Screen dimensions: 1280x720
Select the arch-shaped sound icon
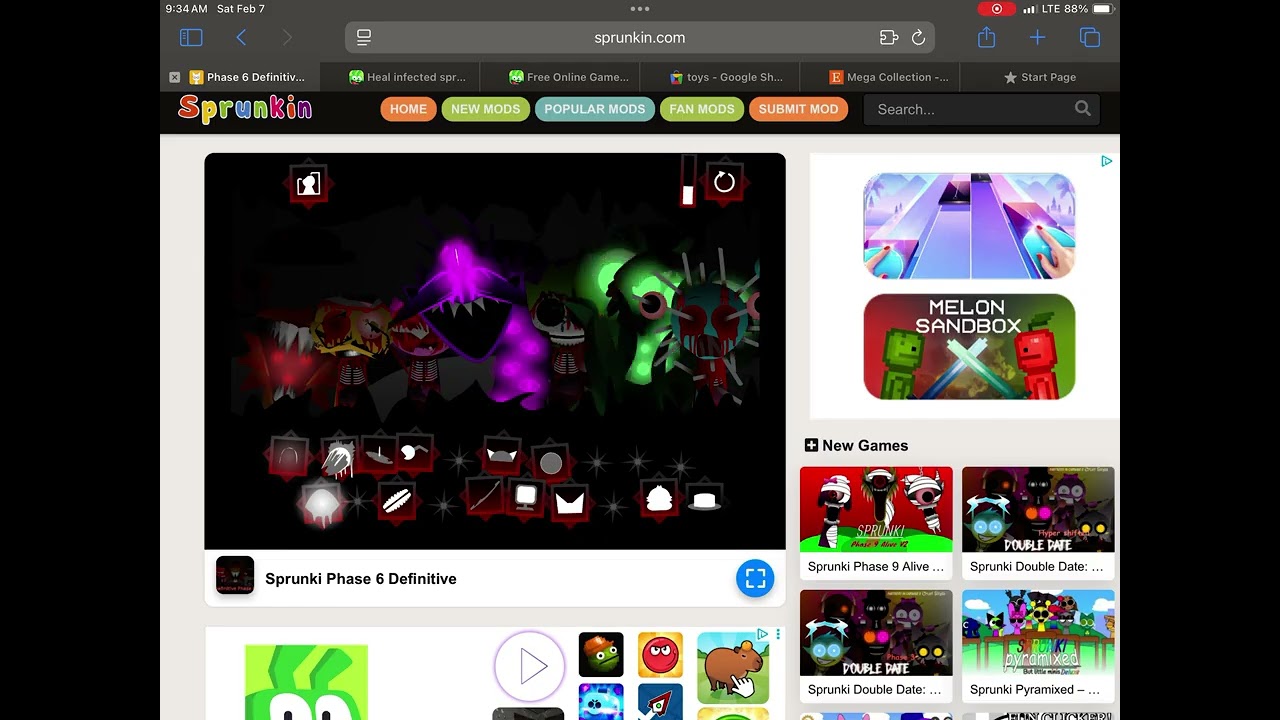[289, 457]
